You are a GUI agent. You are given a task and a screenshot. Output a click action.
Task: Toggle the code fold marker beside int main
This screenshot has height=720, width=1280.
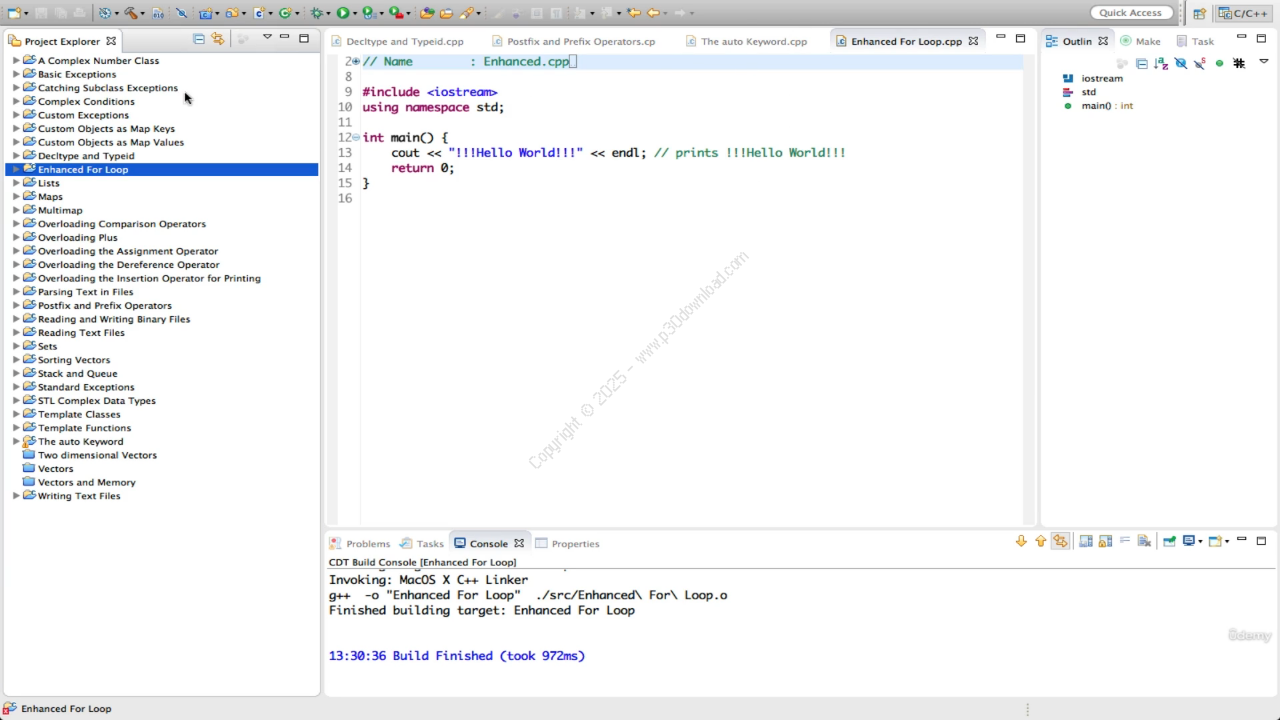pyautogui.click(x=355, y=137)
